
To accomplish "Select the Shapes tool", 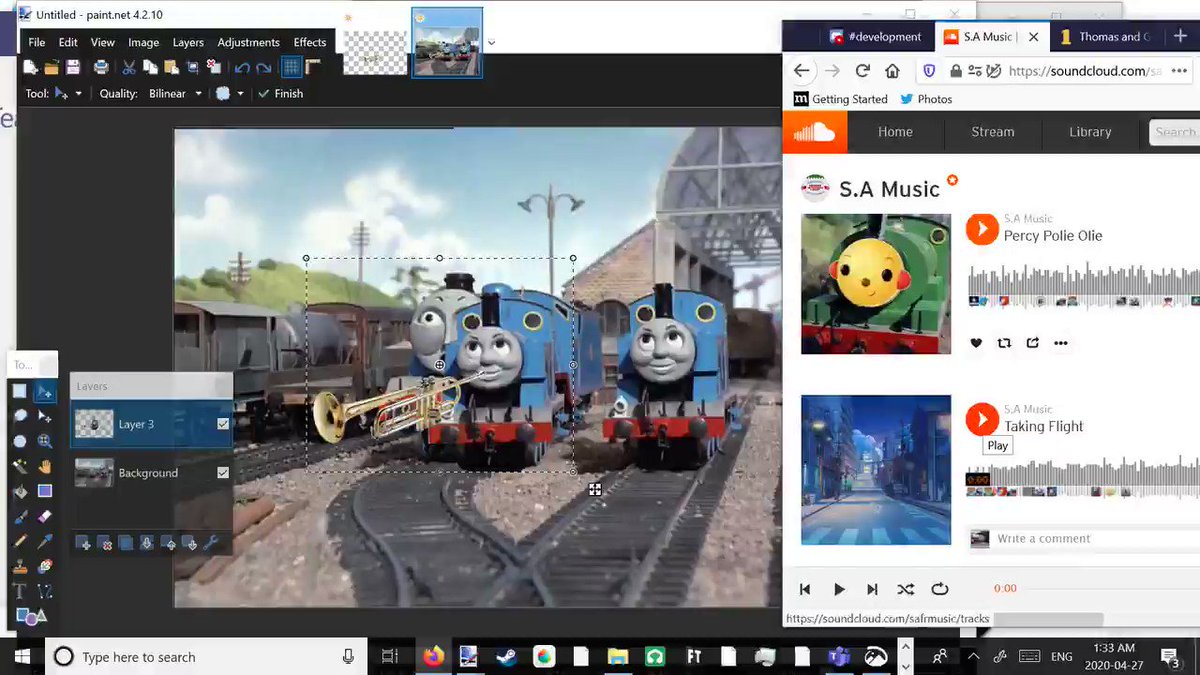I will pyautogui.click(x=31, y=616).
